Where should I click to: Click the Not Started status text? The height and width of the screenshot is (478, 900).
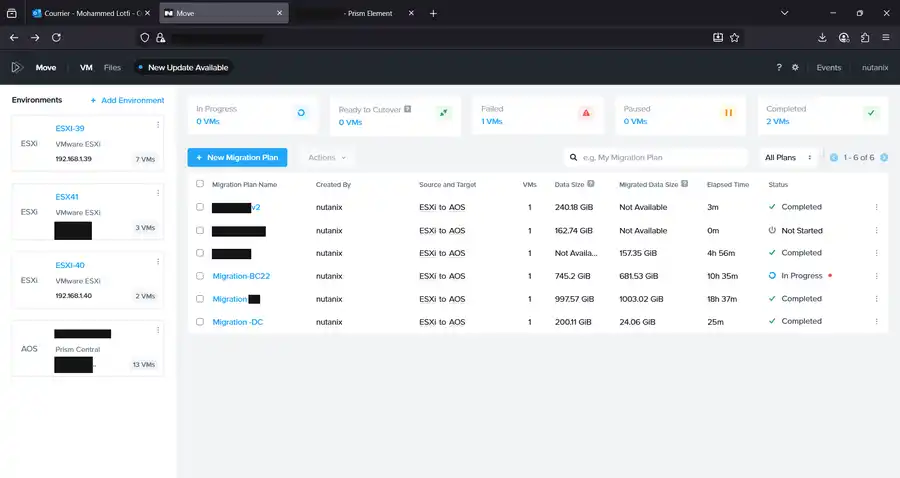(x=801, y=231)
